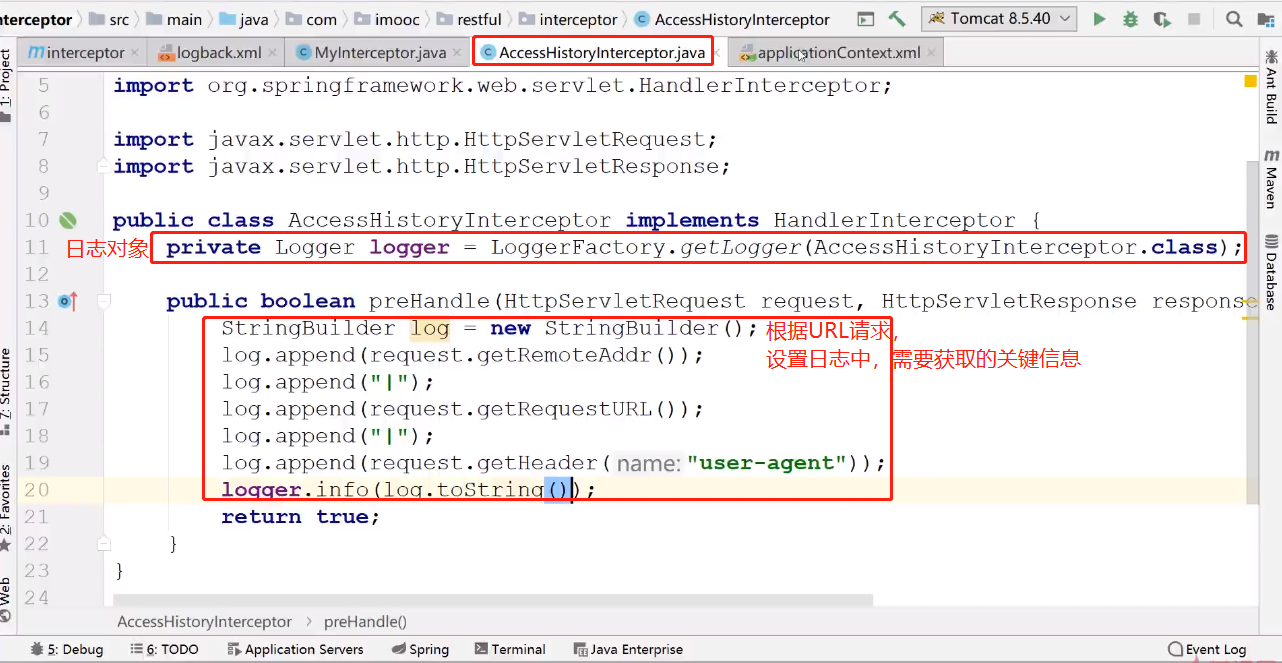Open the Terminal tool window
This screenshot has height=663, width=1282.
click(x=510, y=649)
